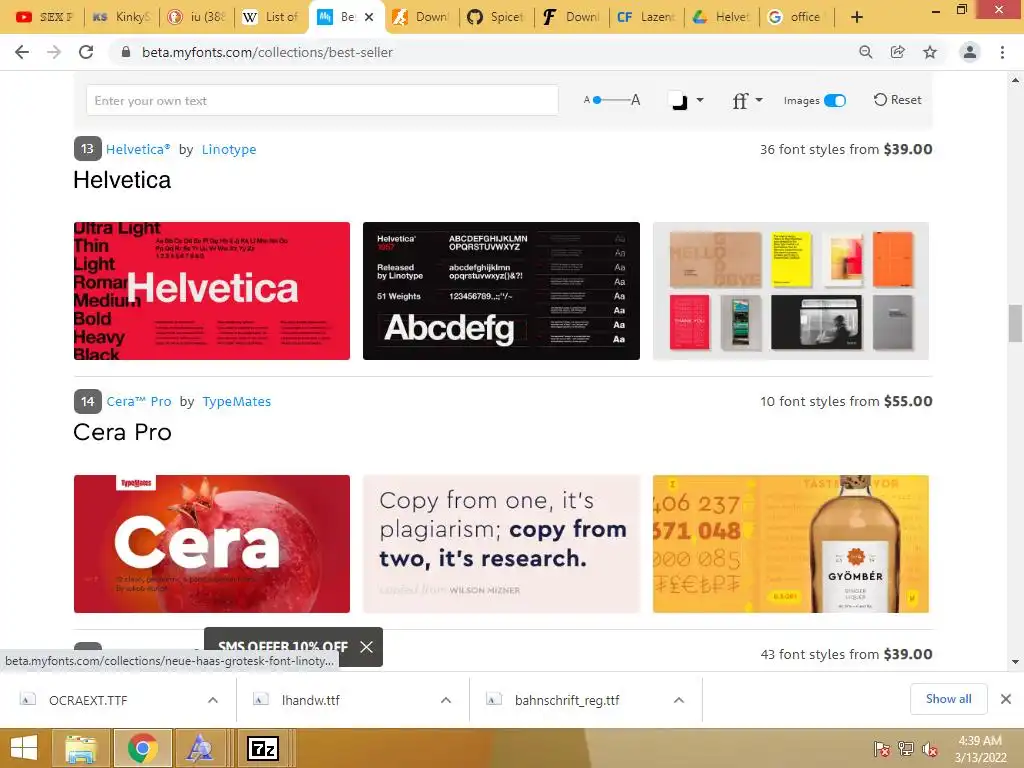Image resolution: width=1024 pixels, height=768 pixels.
Task: Open the Action Center flag tray icon
Action: pyautogui.click(x=882, y=749)
